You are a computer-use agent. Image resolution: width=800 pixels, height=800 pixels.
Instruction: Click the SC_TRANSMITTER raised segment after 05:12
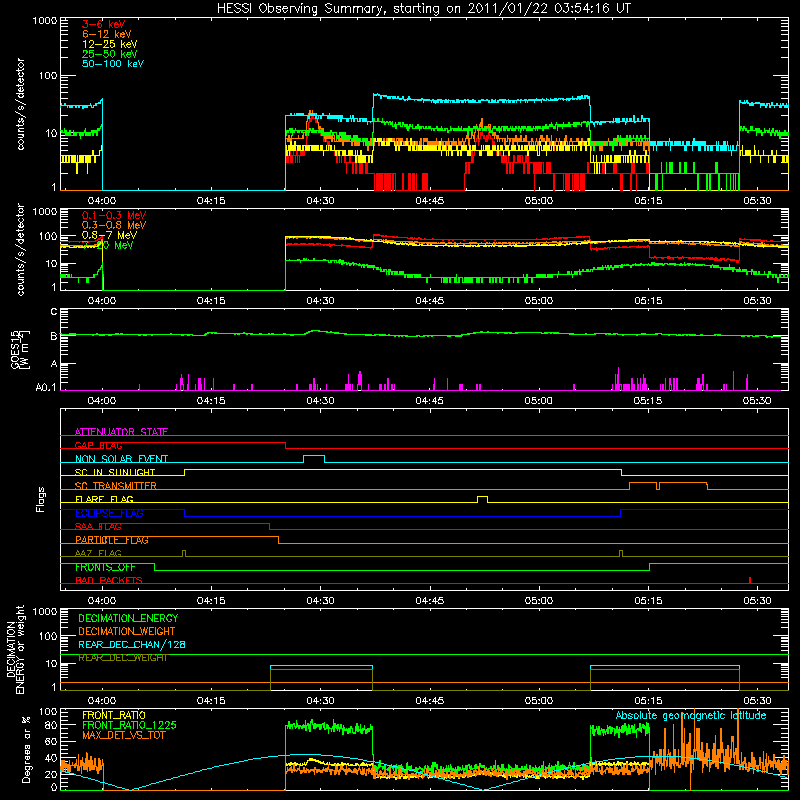pyautogui.click(x=668, y=486)
